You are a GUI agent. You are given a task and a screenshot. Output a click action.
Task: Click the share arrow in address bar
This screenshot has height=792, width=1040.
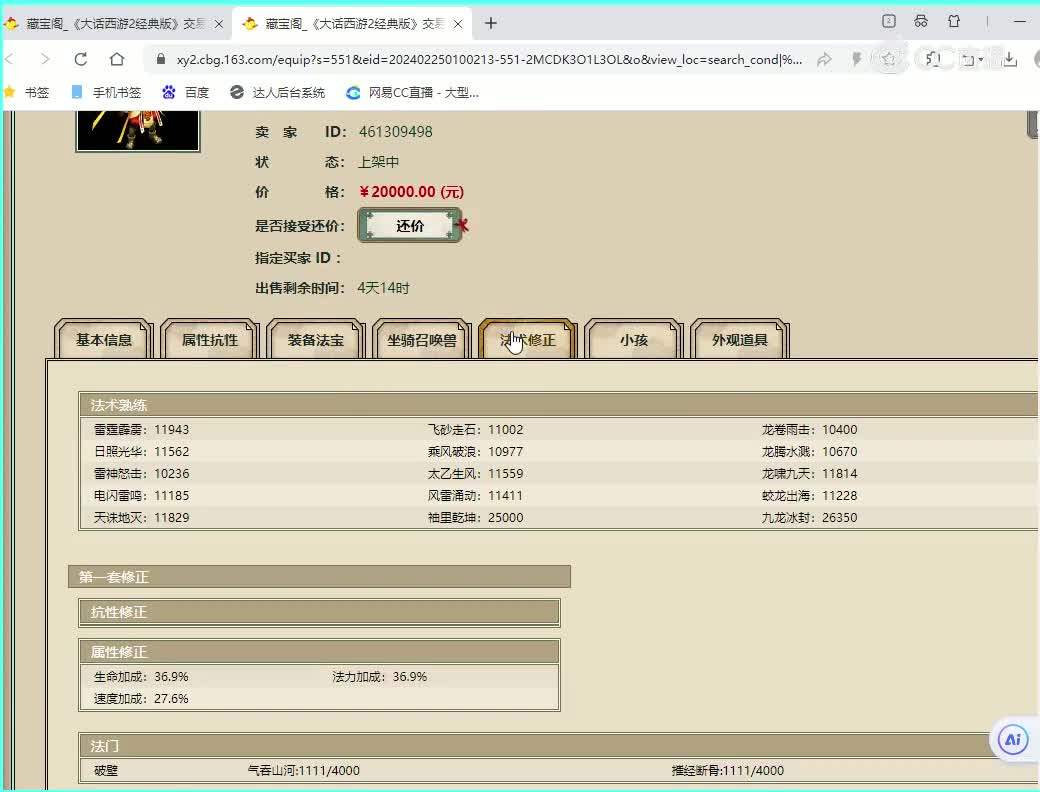click(x=824, y=59)
